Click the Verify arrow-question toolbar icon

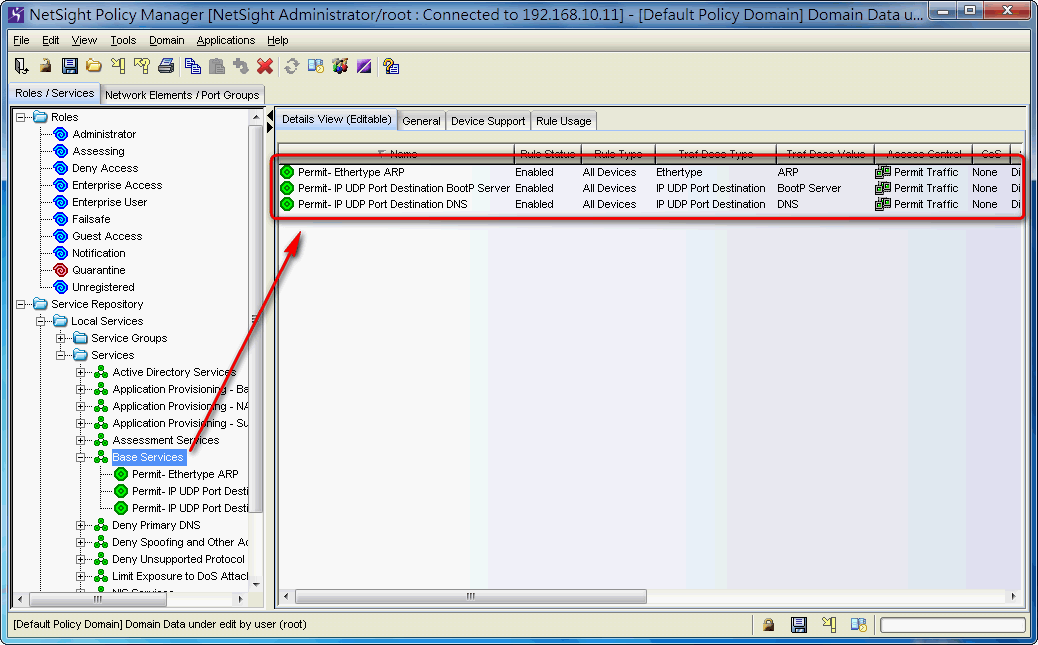[142, 66]
